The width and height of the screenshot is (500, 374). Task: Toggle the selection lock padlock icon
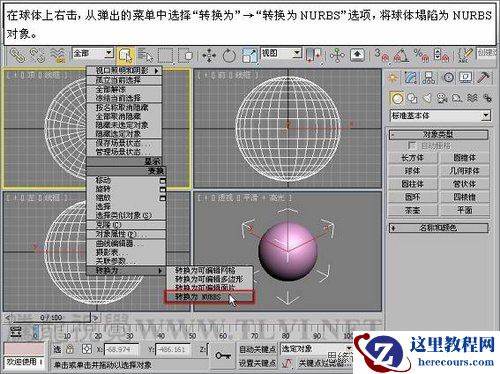70,349
